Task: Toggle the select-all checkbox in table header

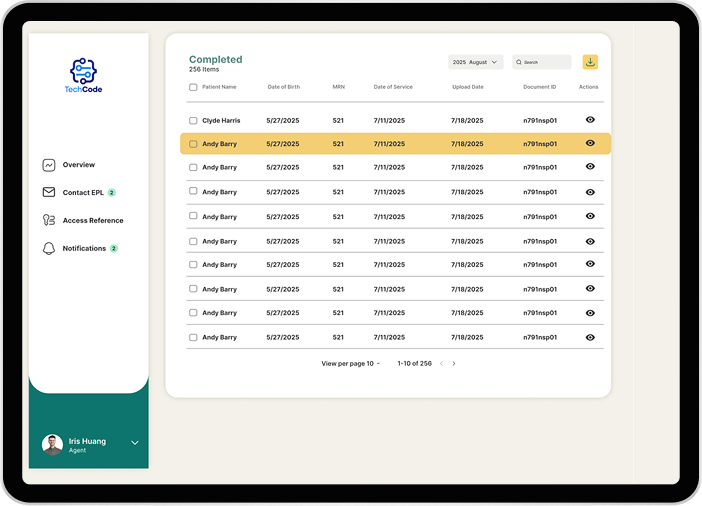Action: 193,87
